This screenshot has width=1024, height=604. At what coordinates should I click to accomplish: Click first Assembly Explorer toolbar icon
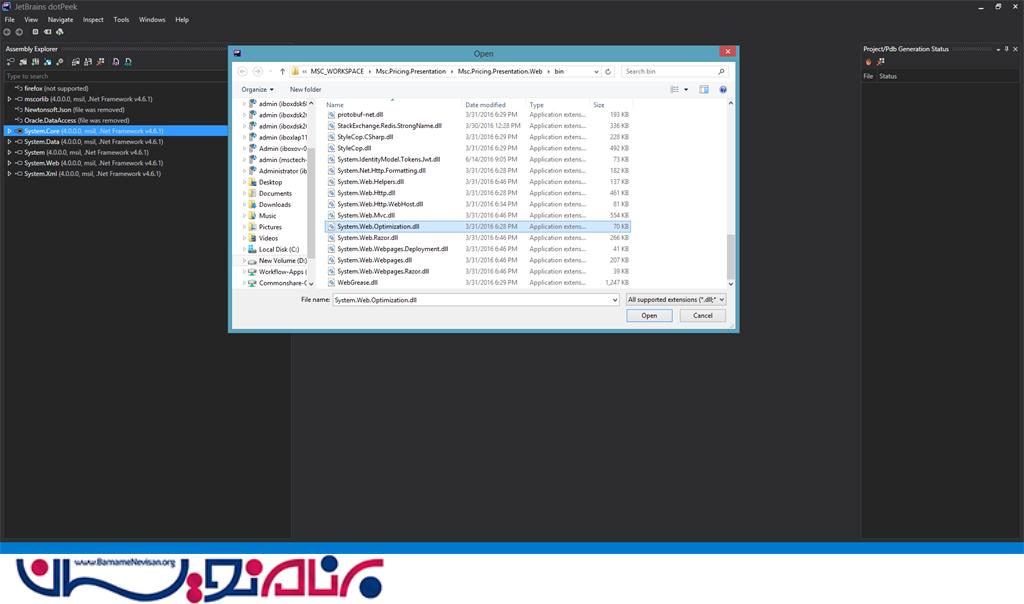(10, 62)
